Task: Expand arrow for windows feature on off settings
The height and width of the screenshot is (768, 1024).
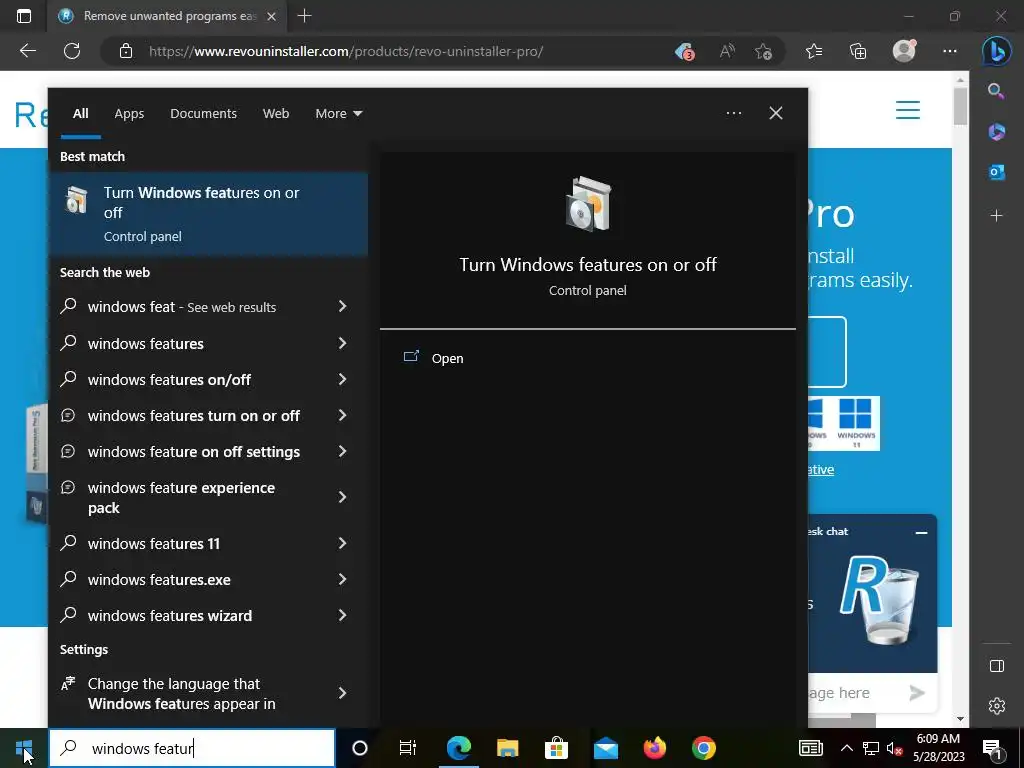Action: tap(342, 451)
